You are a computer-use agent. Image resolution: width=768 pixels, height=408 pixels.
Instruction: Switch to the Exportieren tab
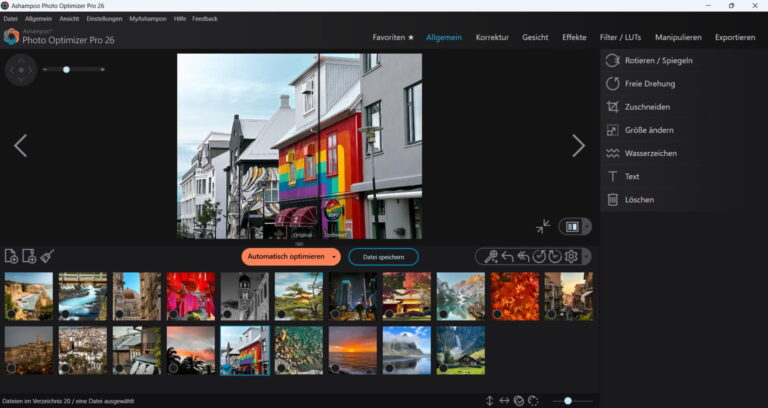[735, 37]
